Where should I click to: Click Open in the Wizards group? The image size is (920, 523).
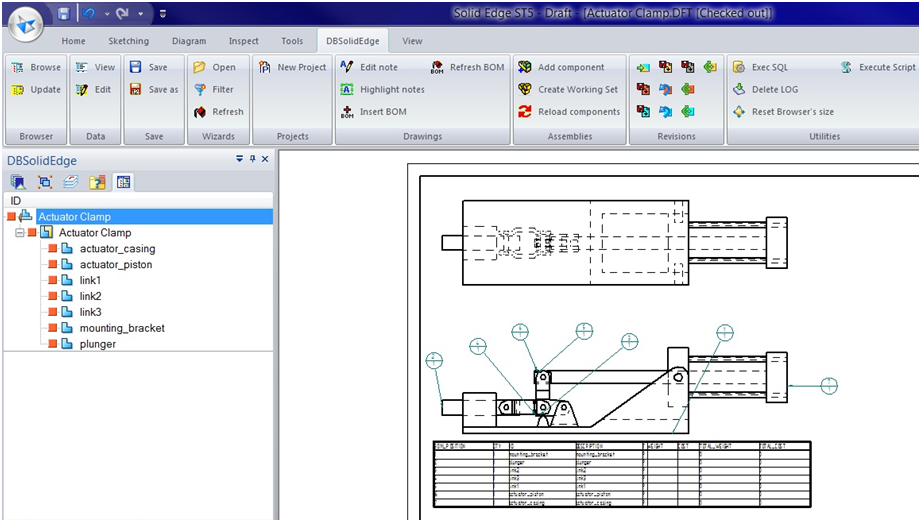[215, 68]
